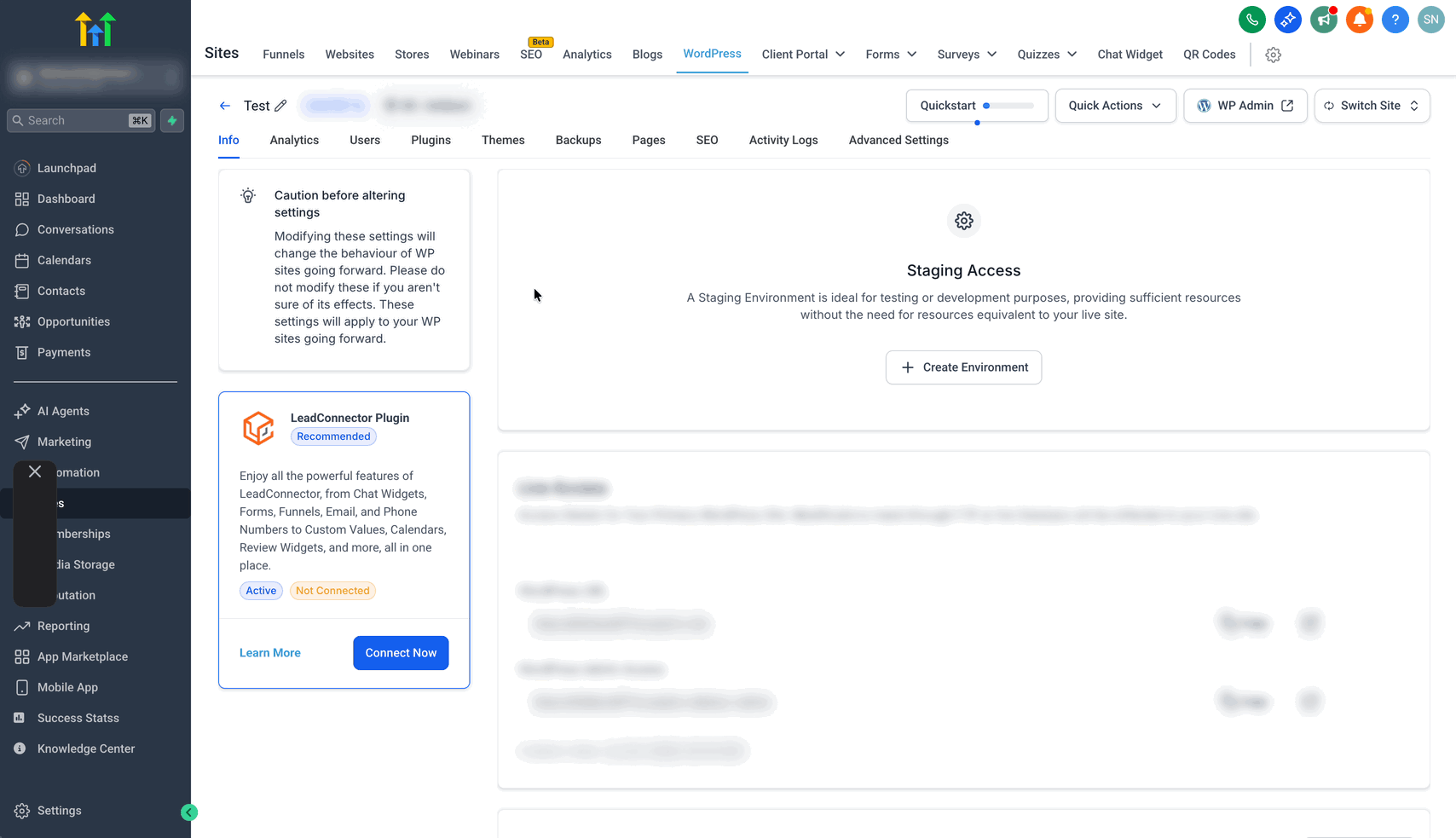Edit the Test site name pencil
1456x838 pixels.
280,106
